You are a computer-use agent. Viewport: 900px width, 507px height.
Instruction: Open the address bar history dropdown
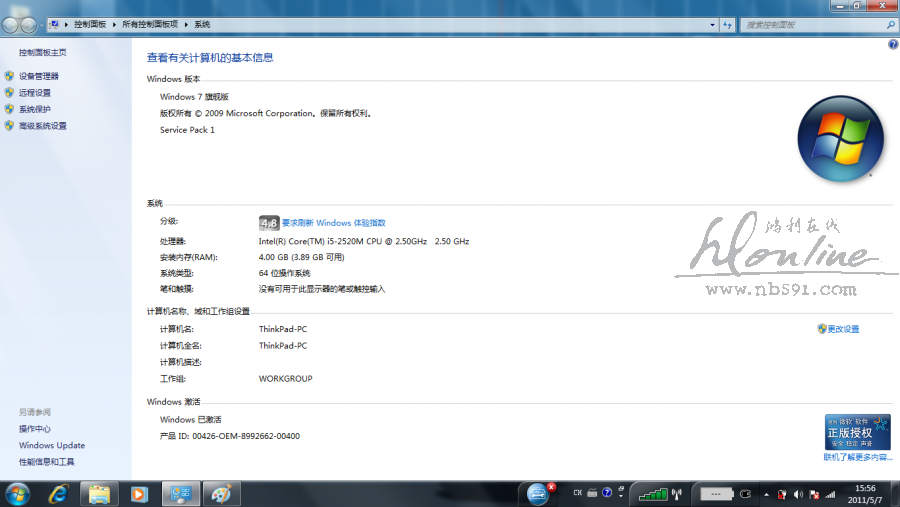click(712, 25)
